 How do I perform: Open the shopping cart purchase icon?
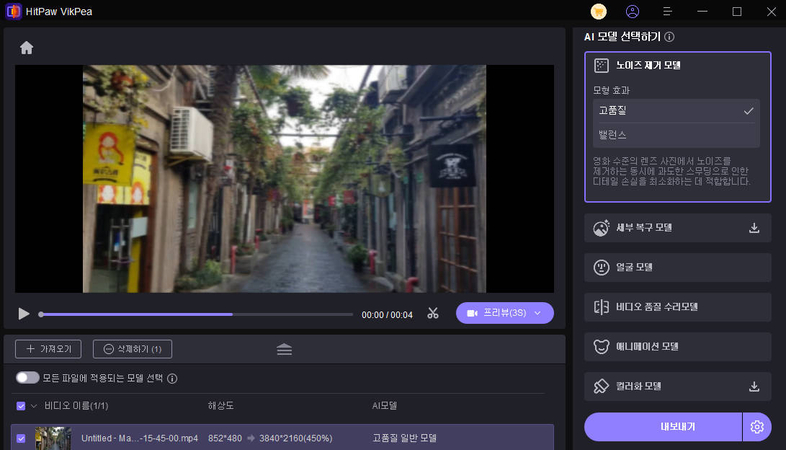599,12
